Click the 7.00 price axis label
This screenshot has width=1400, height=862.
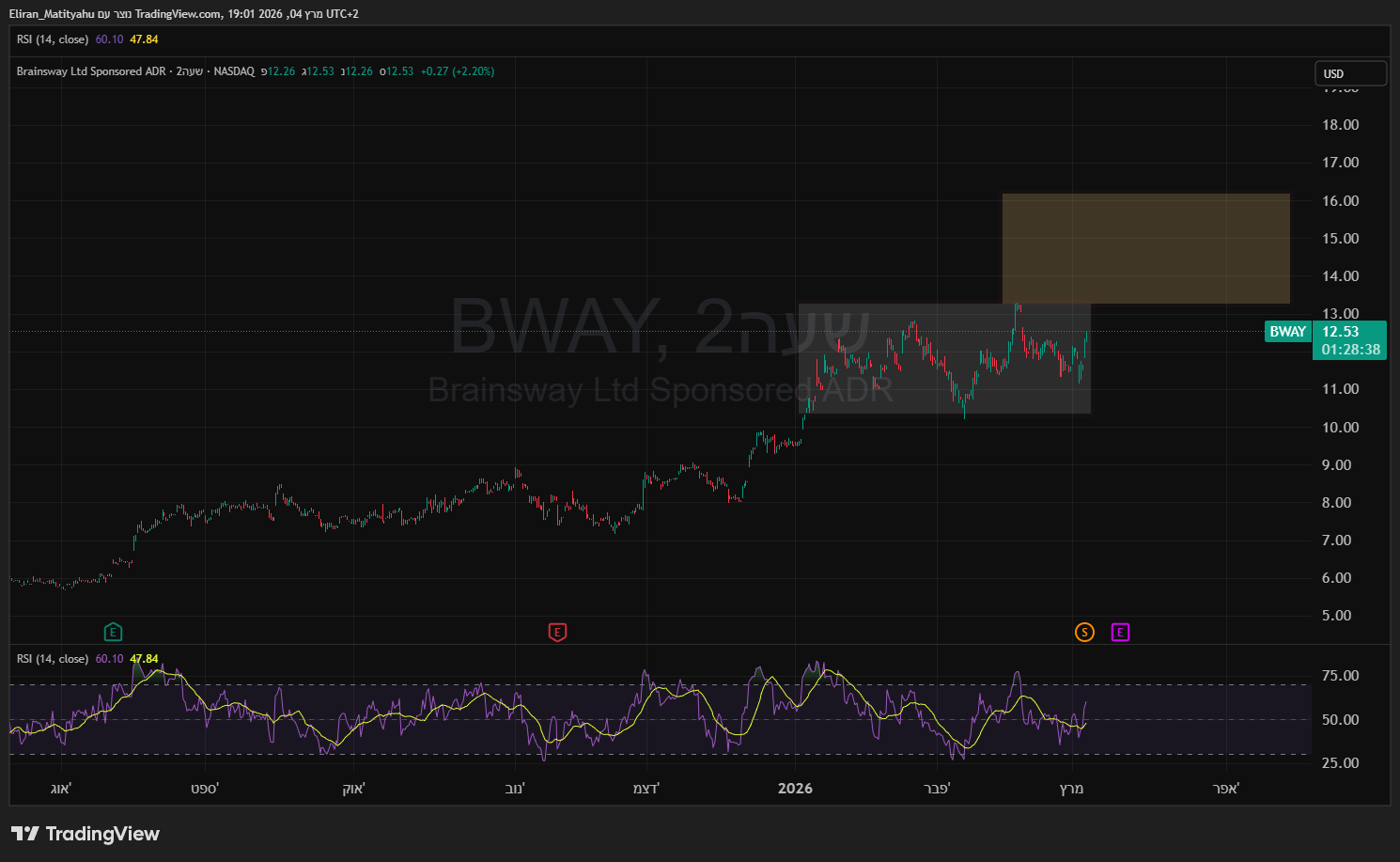pyautogui.click(x=1337, y=540)
